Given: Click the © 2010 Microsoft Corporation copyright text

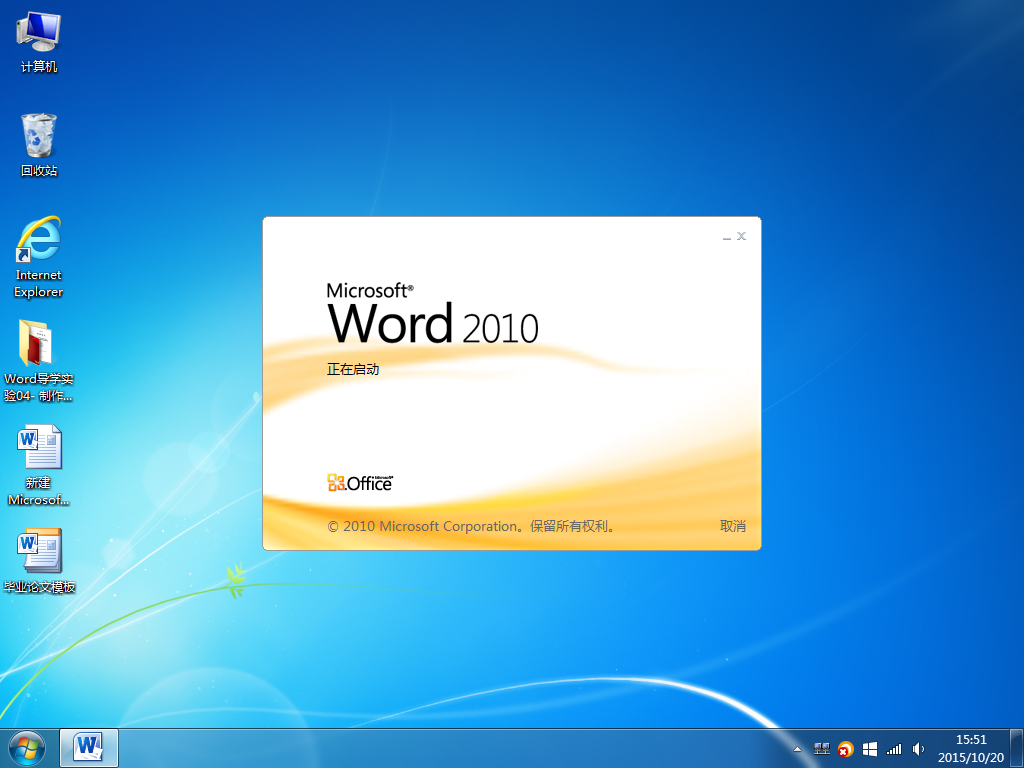Looking at the screenshot, I should click(471, 526).
